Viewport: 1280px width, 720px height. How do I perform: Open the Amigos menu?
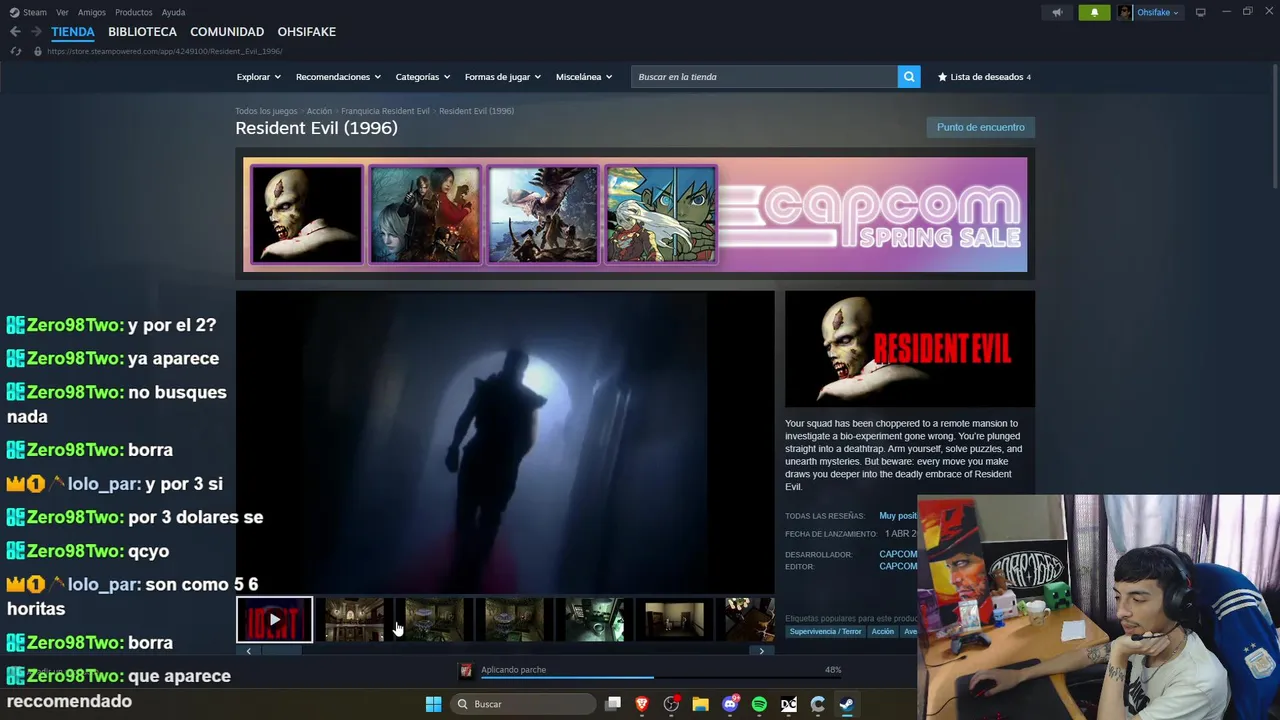click(92, 12)
